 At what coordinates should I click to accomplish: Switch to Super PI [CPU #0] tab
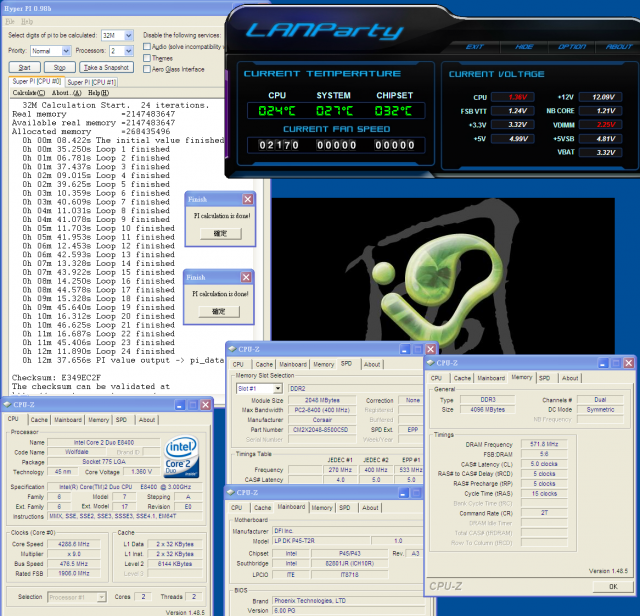pos(37,81)
